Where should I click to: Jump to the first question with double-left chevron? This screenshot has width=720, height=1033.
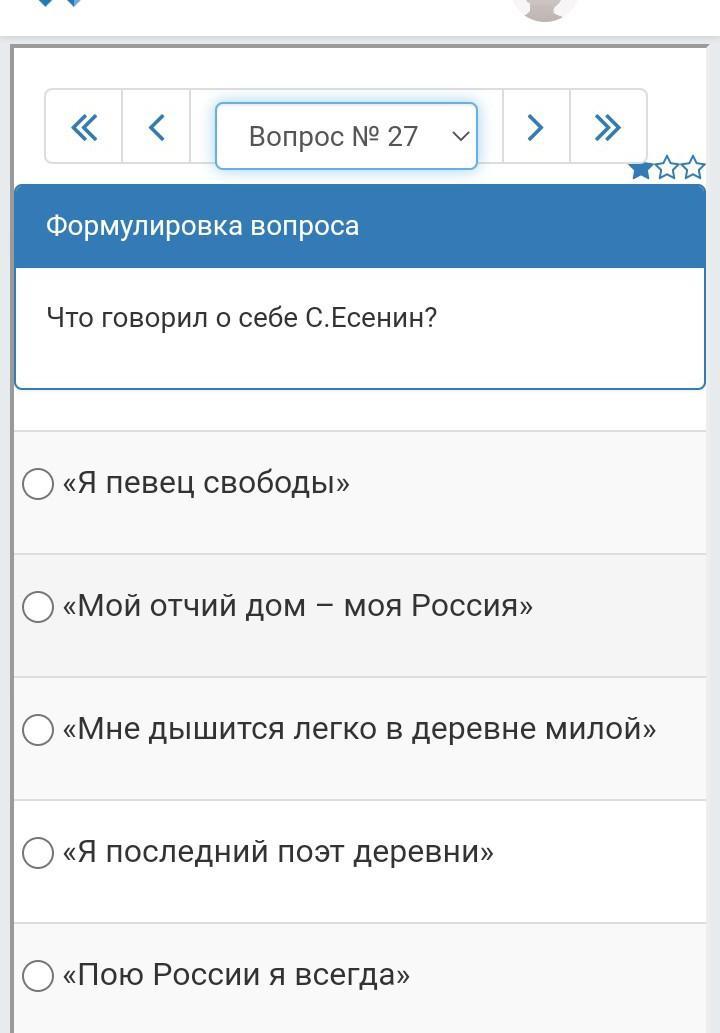pos(84,127)
